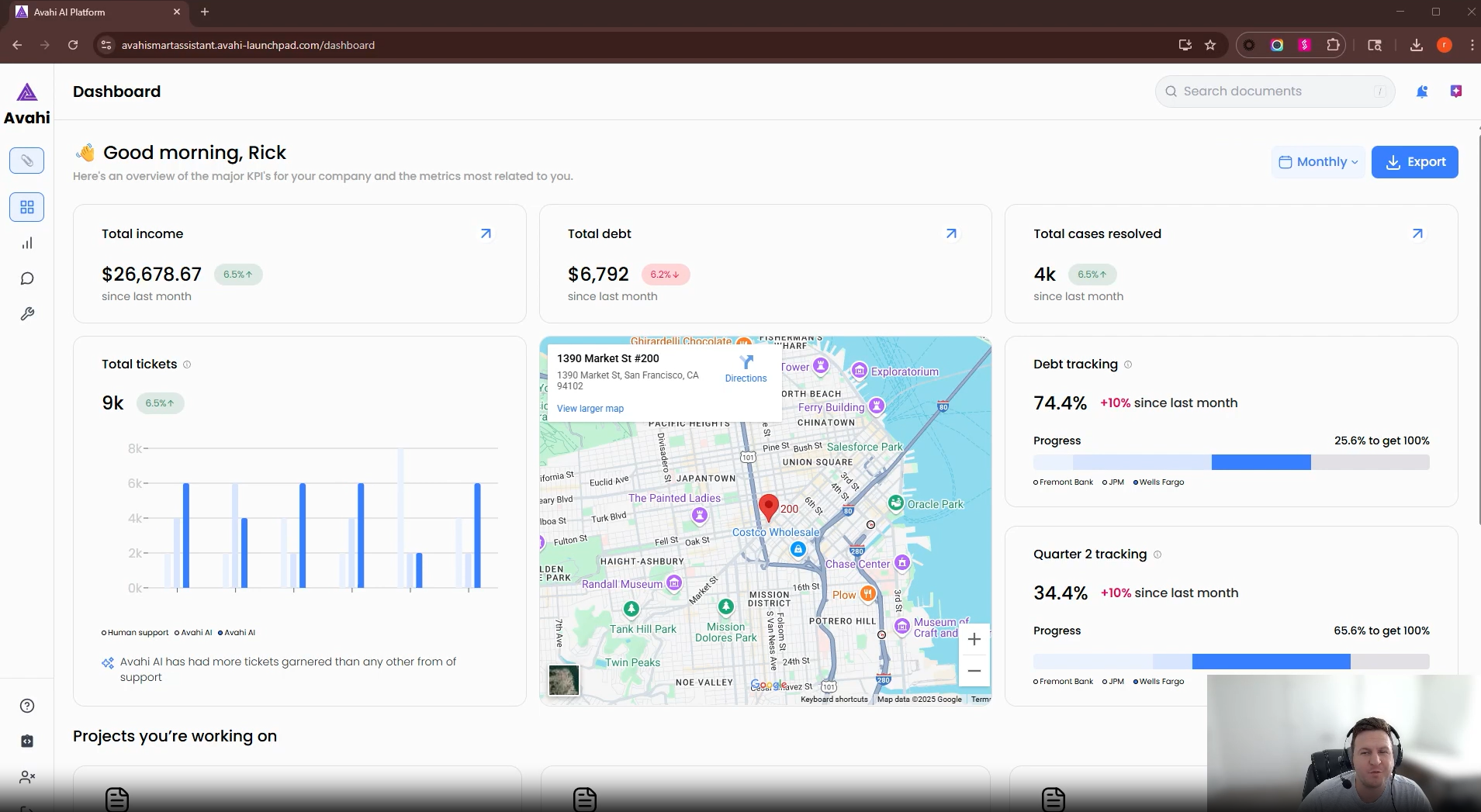Click the Export button
This screenshot has width=1481, height=812.
point(1414,162)
